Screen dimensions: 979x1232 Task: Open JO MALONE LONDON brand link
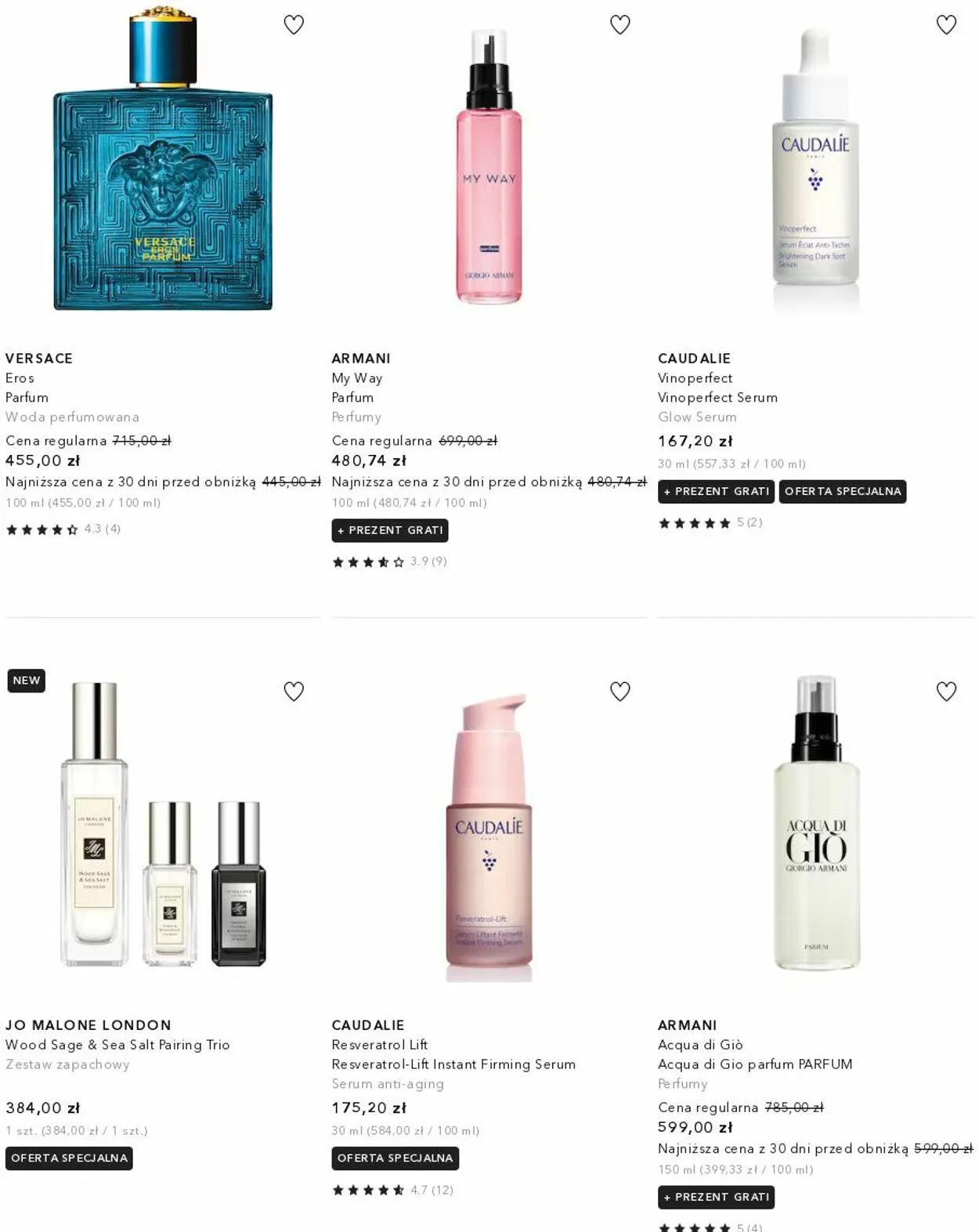click(x=89, y=1024)
